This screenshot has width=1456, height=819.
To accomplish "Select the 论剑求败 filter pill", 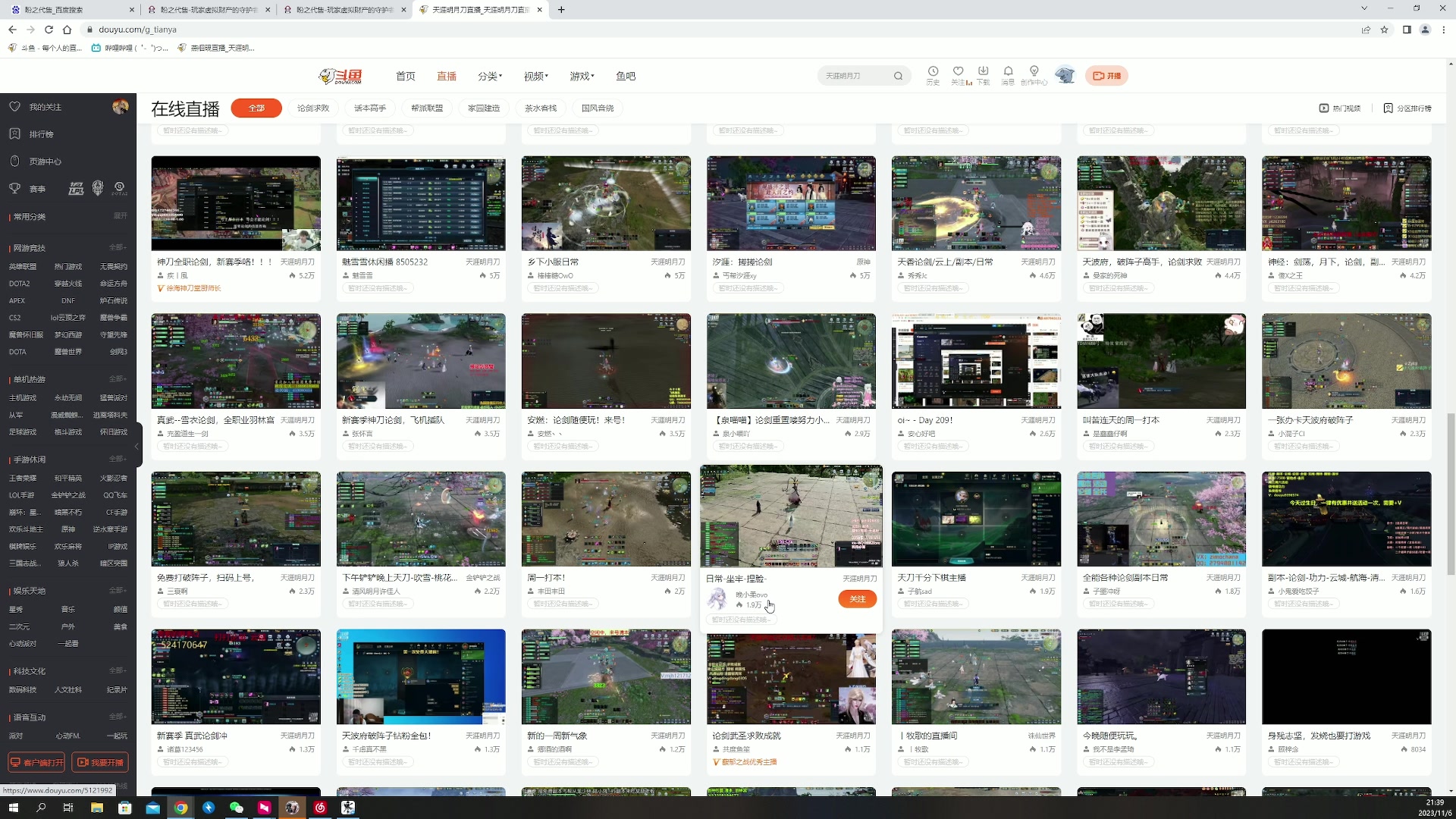I will pyautogui.click(x=313, y=108).
